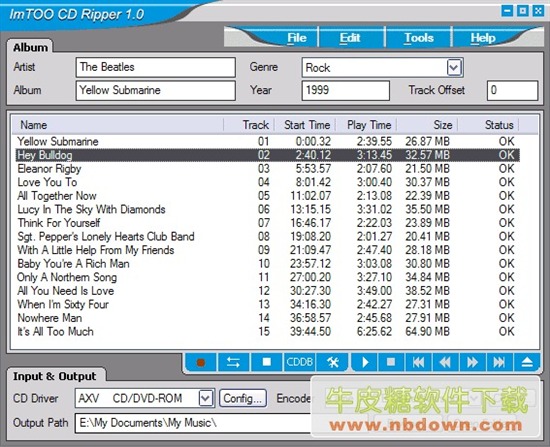The image size is (550, 447).
Task: Rewind the current track
Action: click(x=445, y=362)
